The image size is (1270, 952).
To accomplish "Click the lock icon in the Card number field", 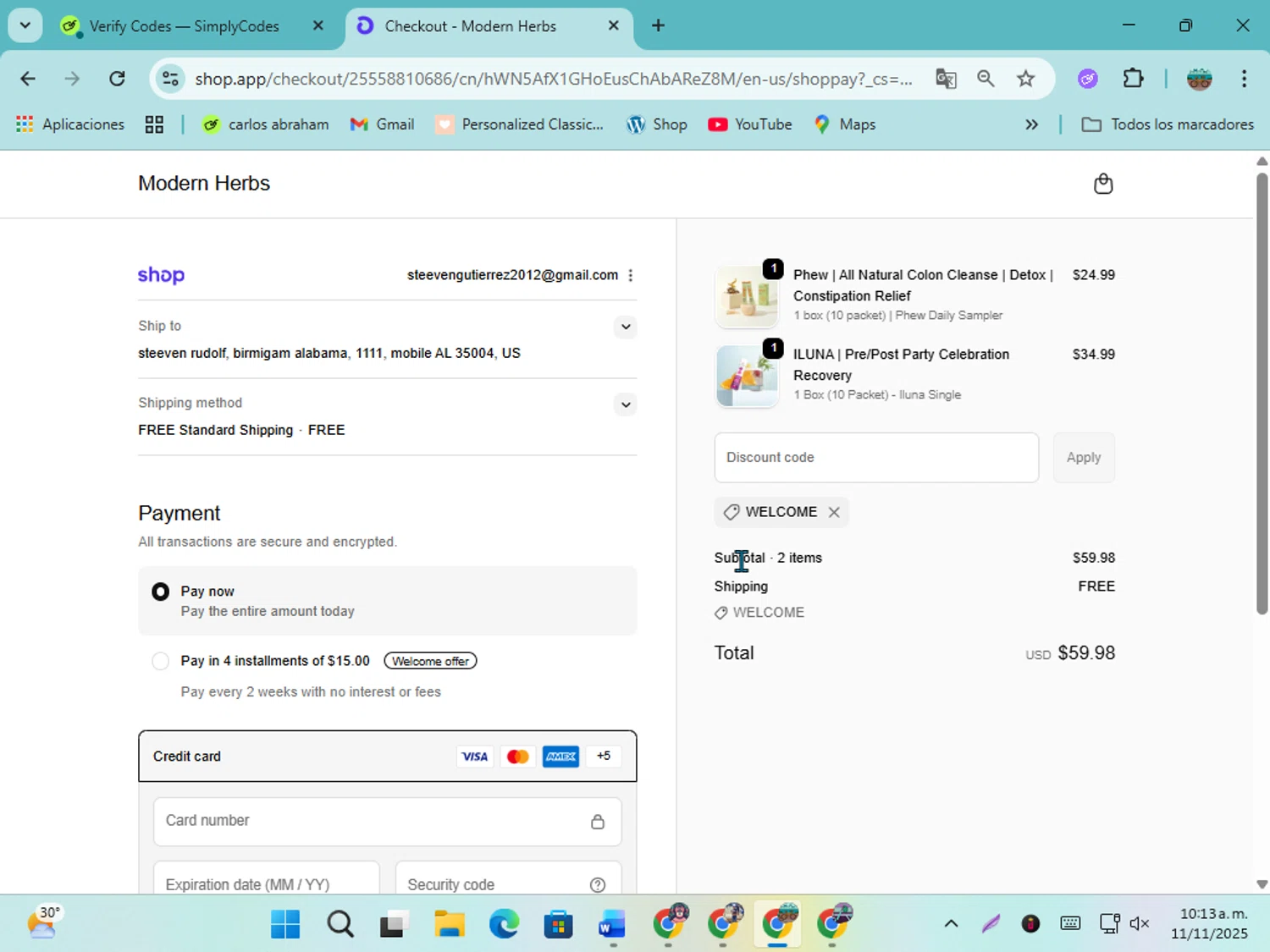I will click(x=598, y=822).
